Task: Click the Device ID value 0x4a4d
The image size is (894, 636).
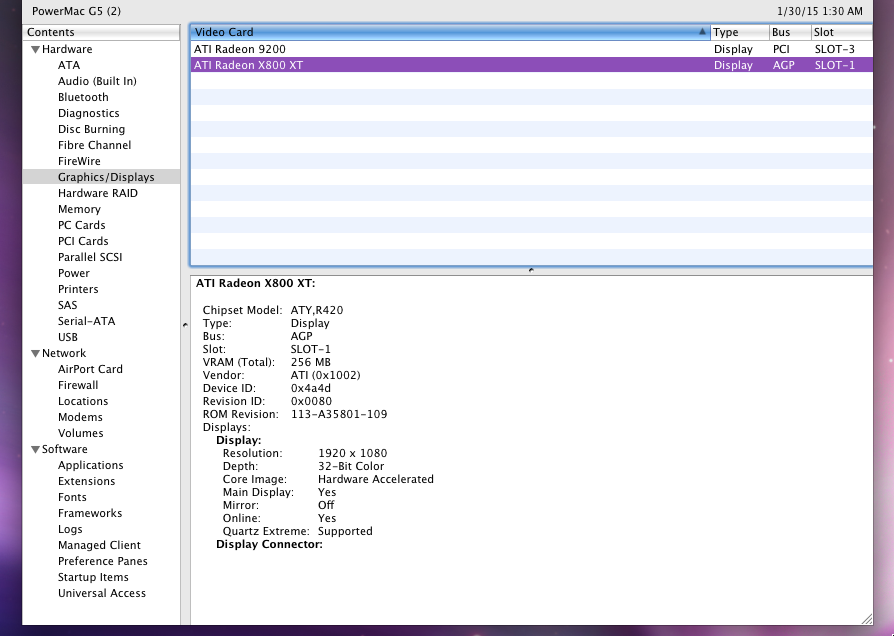Action: [311, 388]
